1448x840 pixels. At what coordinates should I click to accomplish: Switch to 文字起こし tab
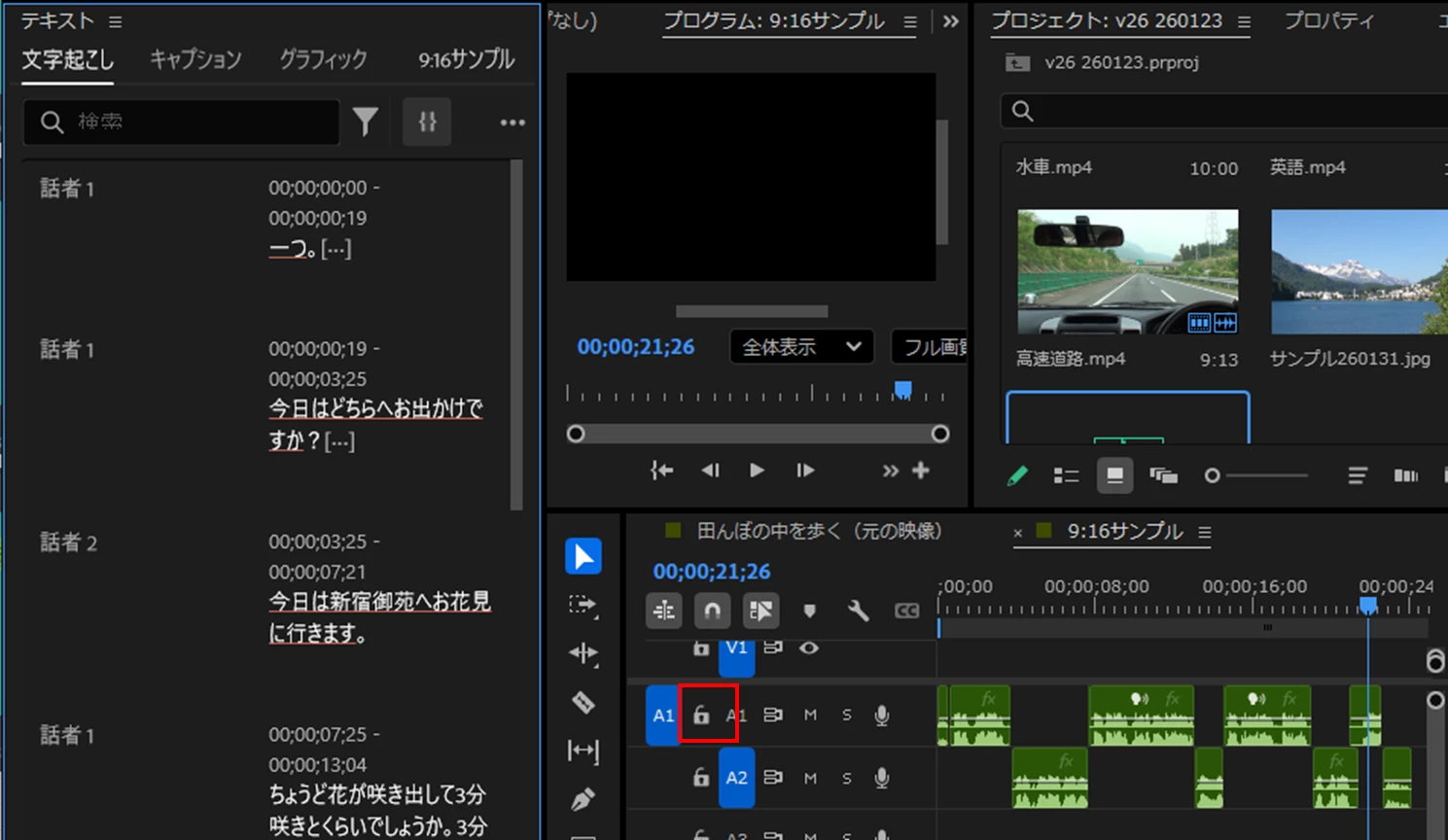tap(67, 59)
